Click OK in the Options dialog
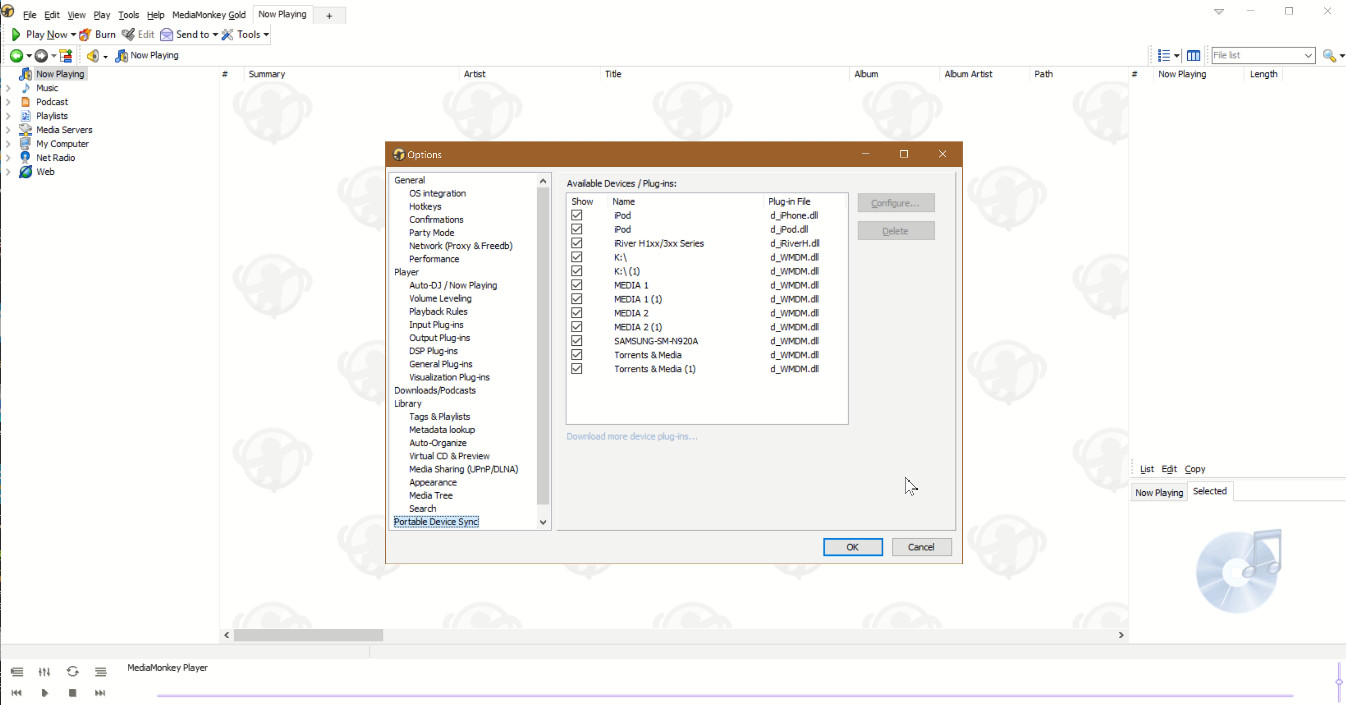This screenshot has height=705, width=1346. (852, 547)
